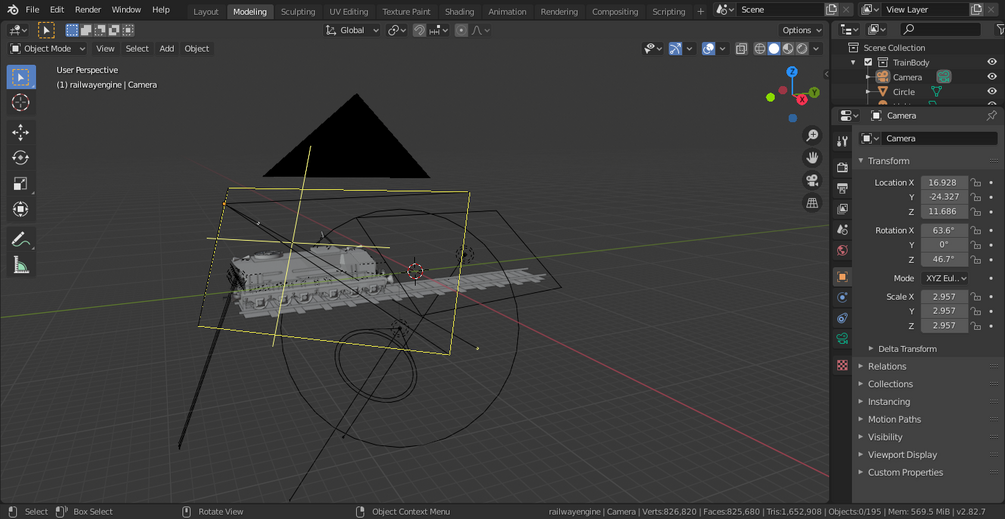The width and height of the screenshot is (1005, 519).
Task: Hide the Circle object in outliner
Action: pos(992,92)
